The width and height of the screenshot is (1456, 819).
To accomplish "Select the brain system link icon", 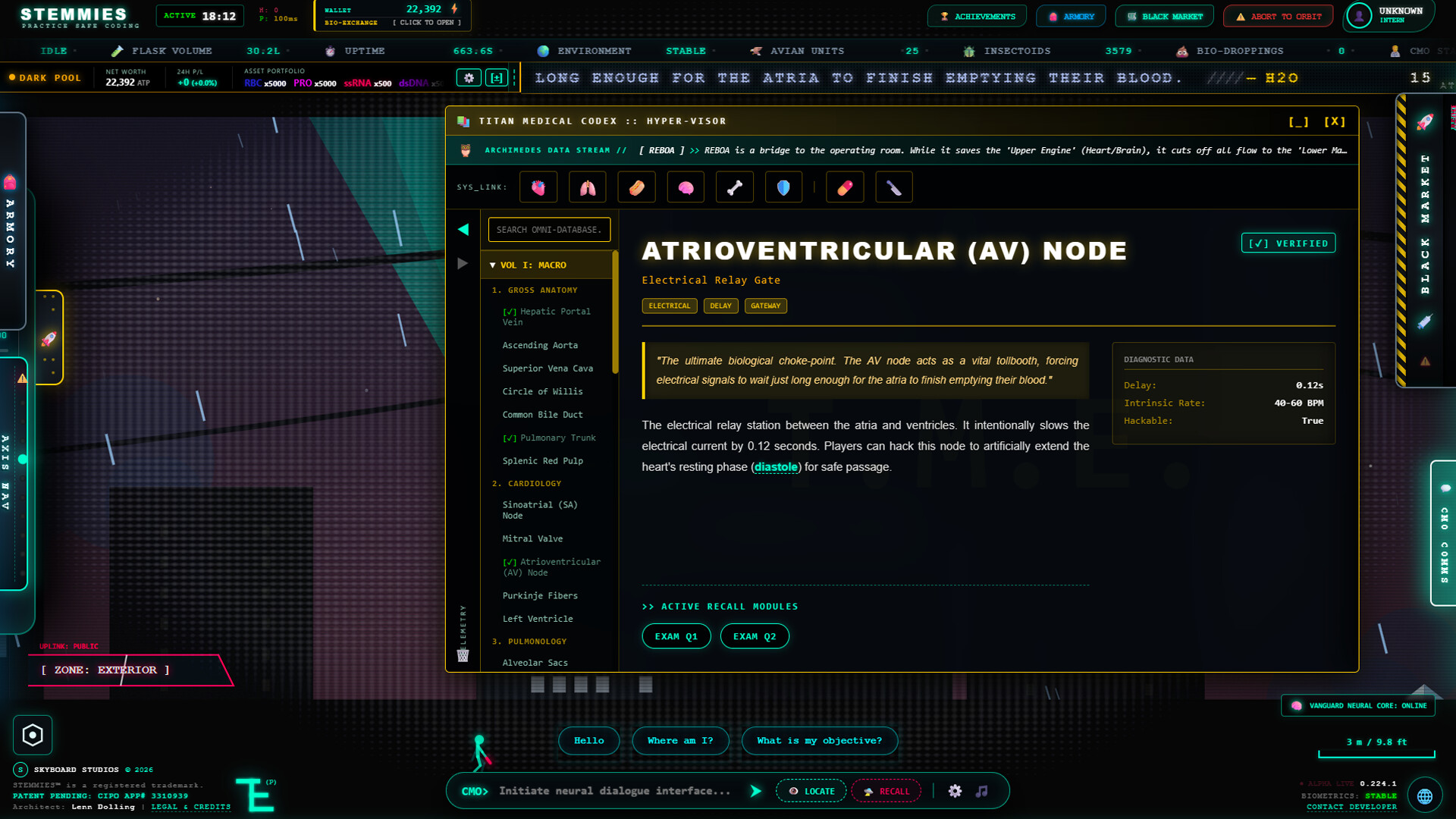I will [686, 187].
